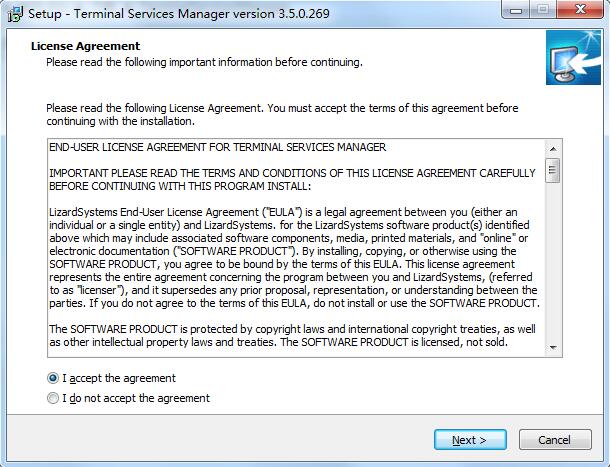
Task: Click the "END-USER LICENSE AGREEMENT" first line
Action: pos(217,147)
